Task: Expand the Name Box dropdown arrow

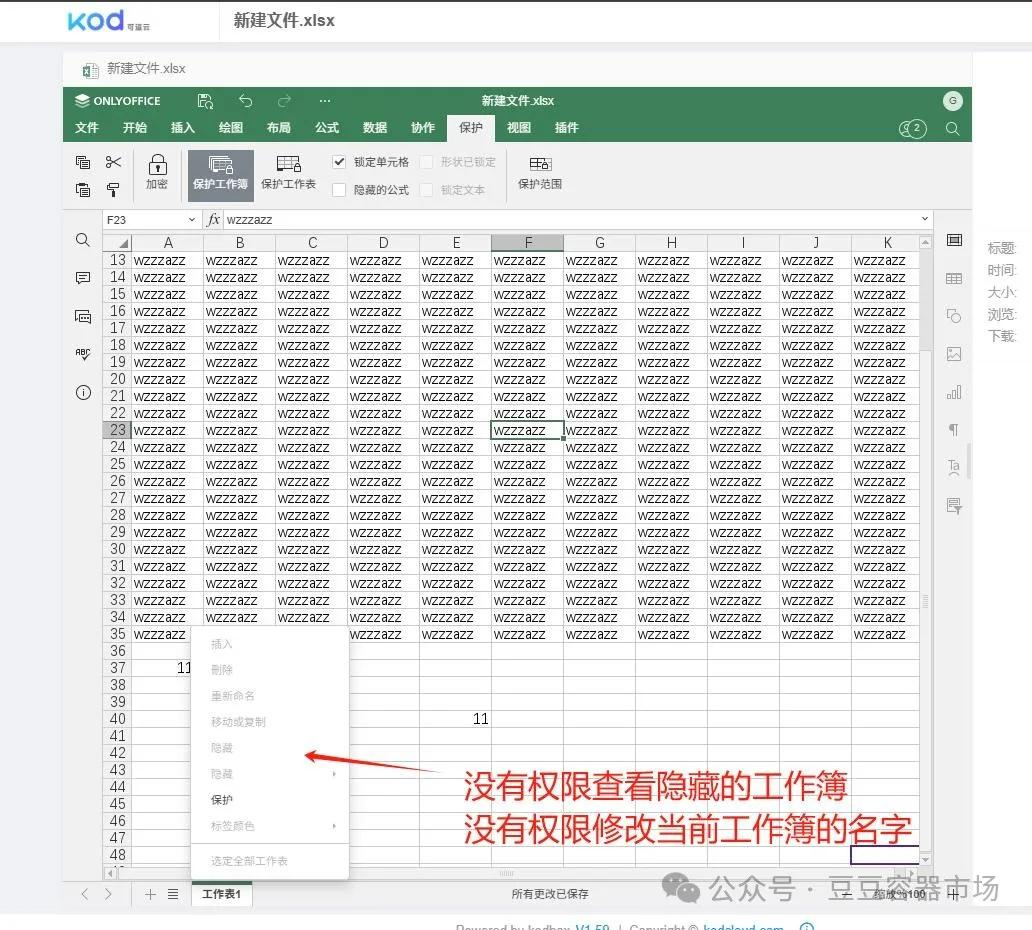Action: pos(192,219)
